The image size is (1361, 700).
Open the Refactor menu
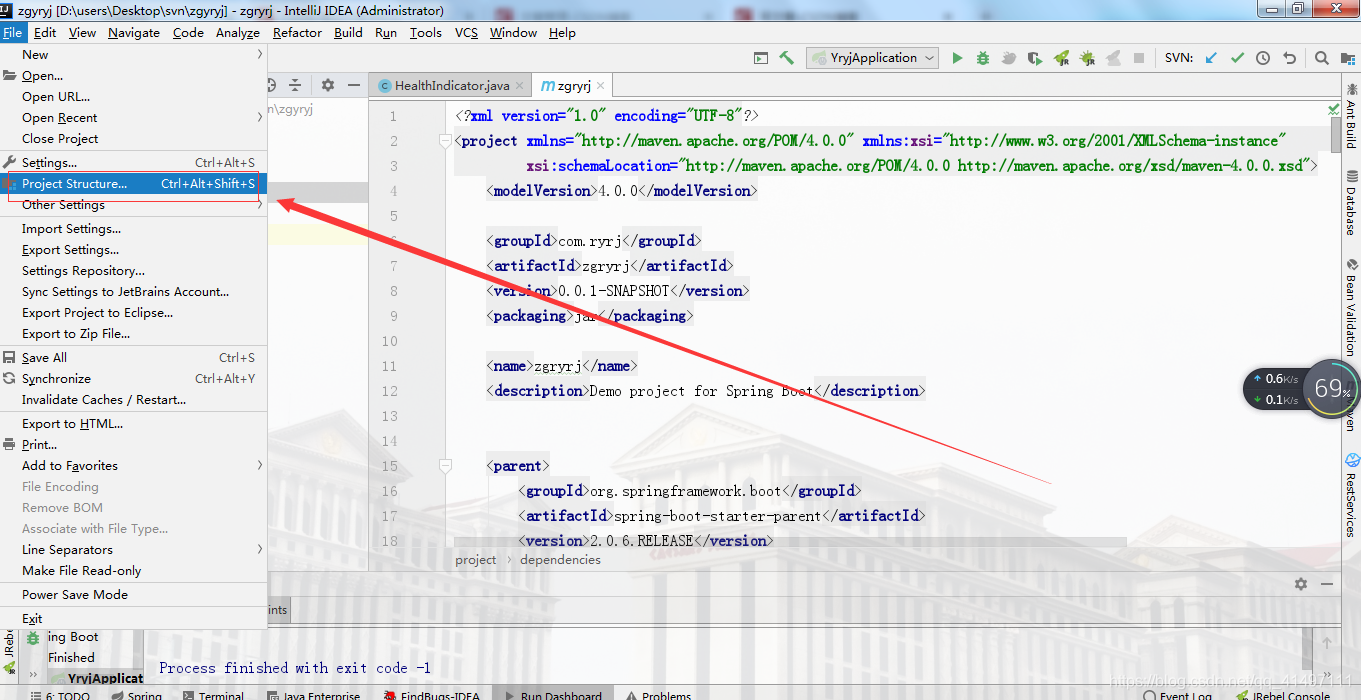pos(297,32)
